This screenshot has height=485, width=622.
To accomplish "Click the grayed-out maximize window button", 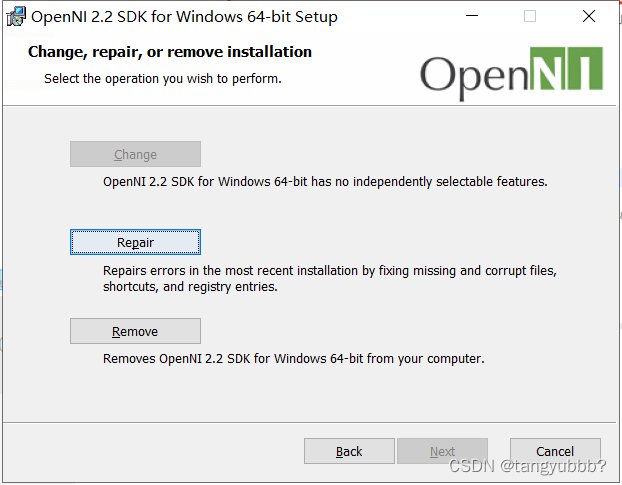I will click(x=530, y=16).
